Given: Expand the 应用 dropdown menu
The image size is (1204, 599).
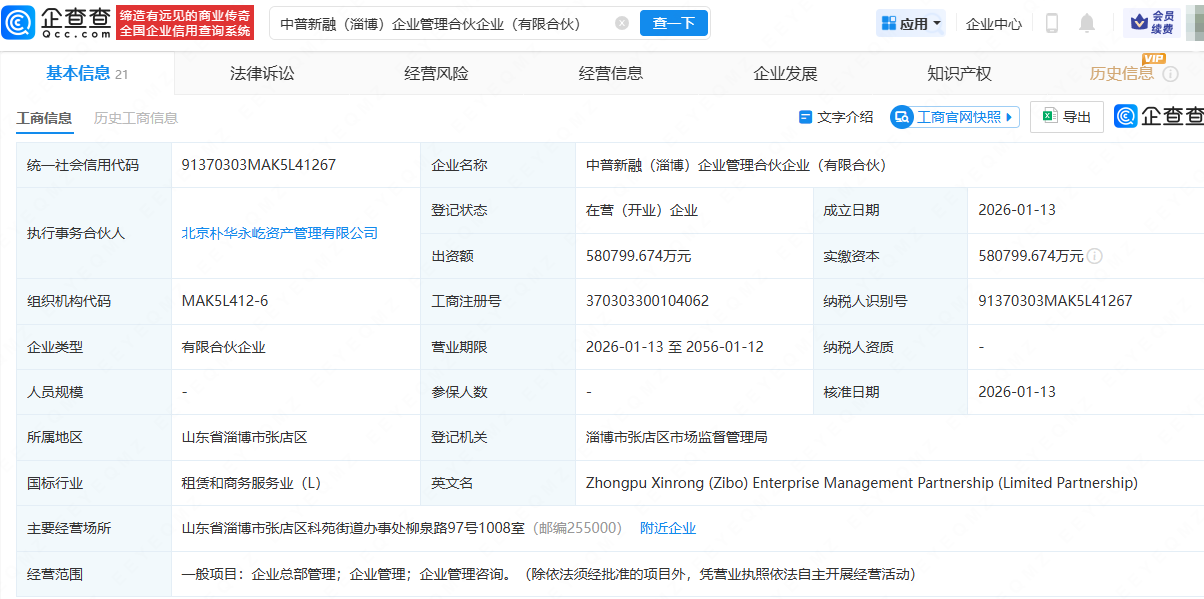Looking at the screenshot, I should click(910, 23).
